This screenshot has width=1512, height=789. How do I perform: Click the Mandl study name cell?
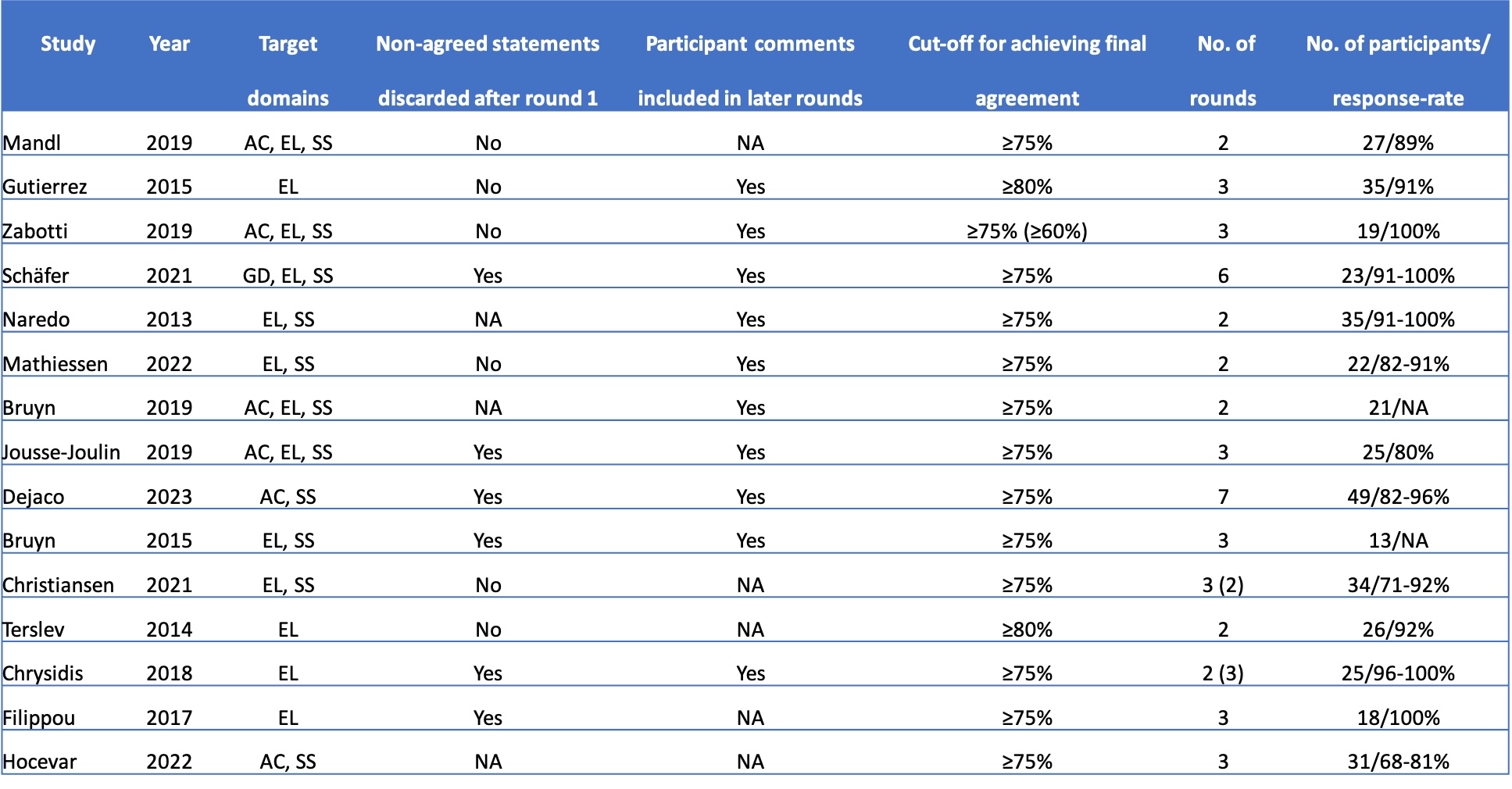pyautogui.click(x=32, y=143)
